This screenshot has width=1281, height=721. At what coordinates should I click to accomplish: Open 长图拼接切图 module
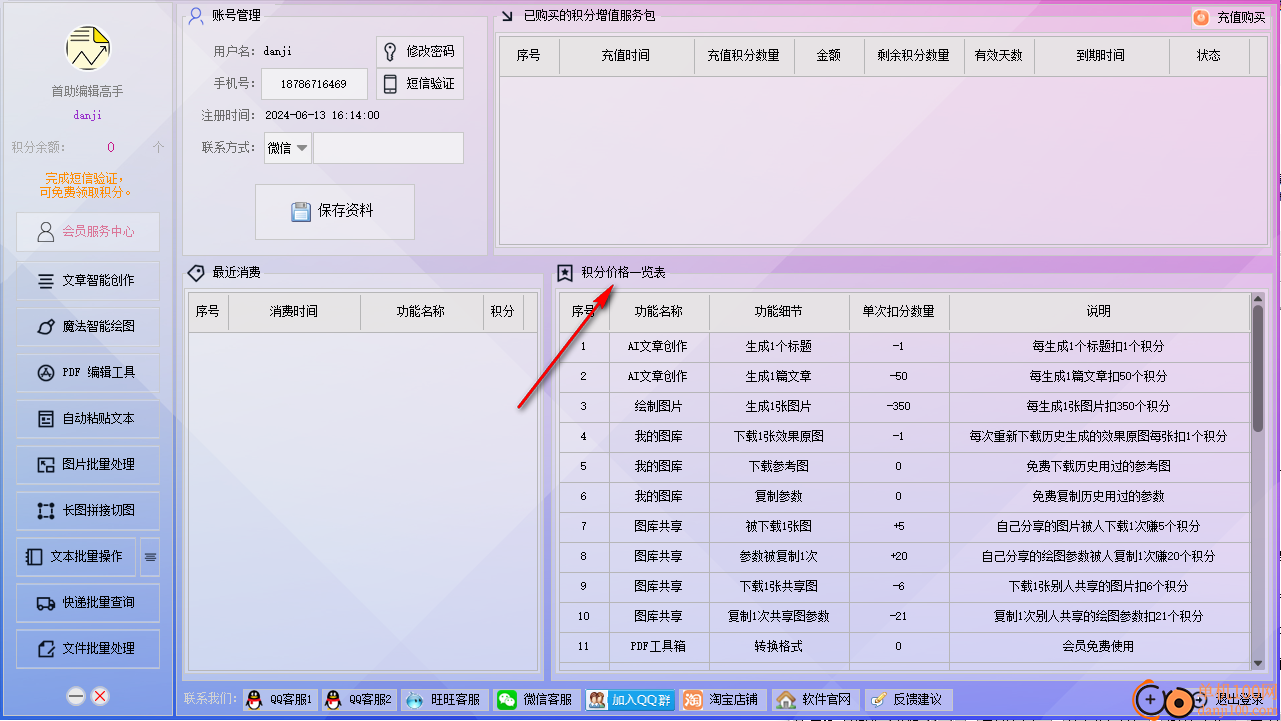pos(88,511)
